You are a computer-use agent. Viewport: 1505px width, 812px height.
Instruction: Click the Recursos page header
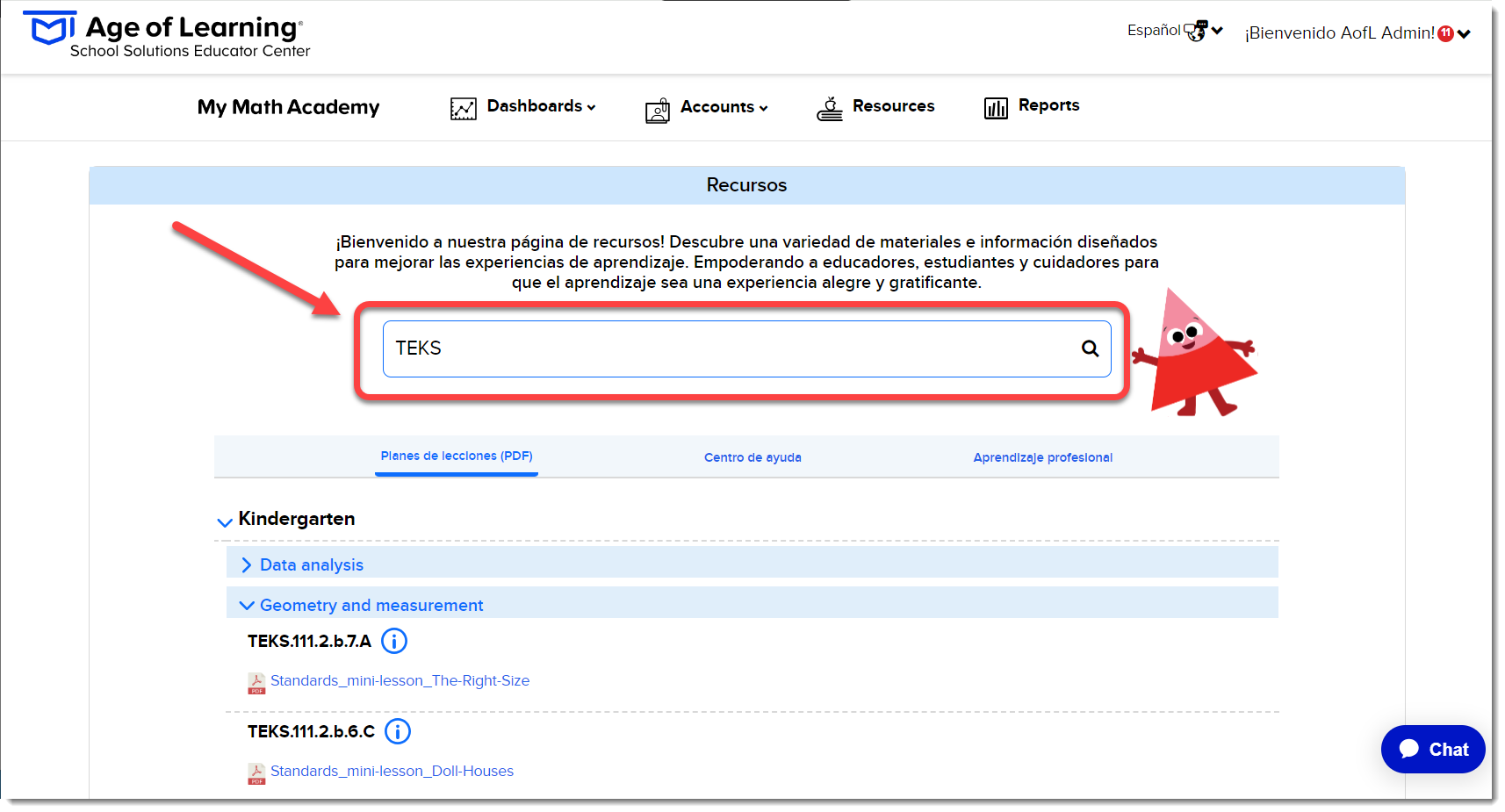[x=746, y=185]
